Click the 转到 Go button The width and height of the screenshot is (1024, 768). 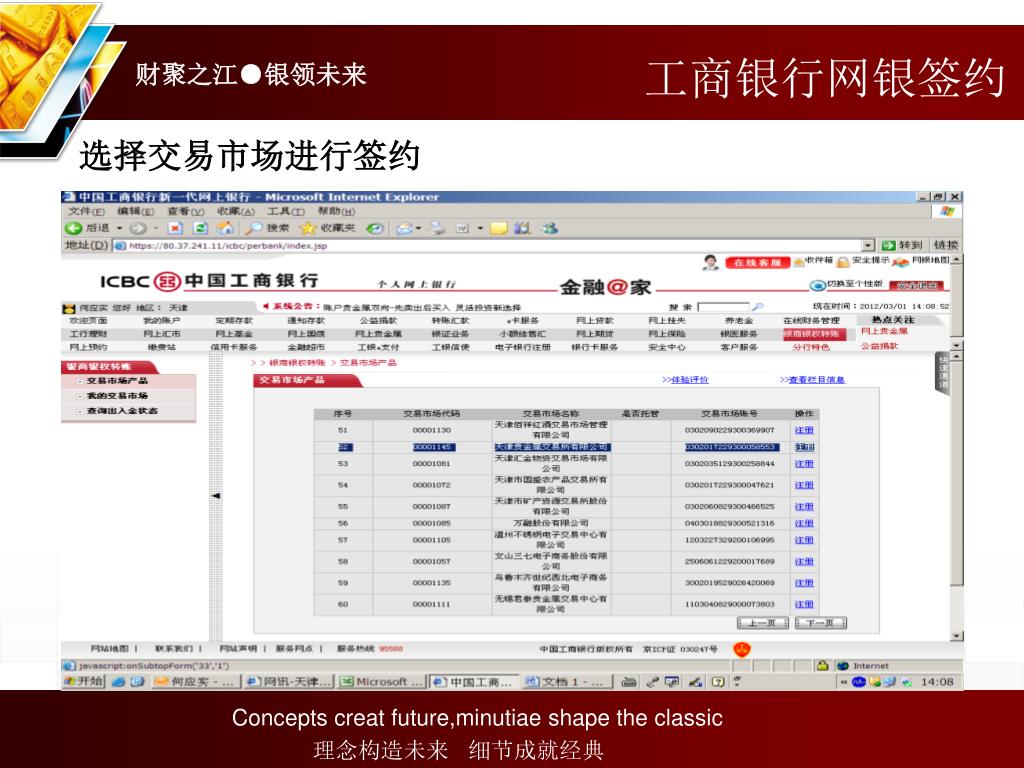[x=903, y=246]
